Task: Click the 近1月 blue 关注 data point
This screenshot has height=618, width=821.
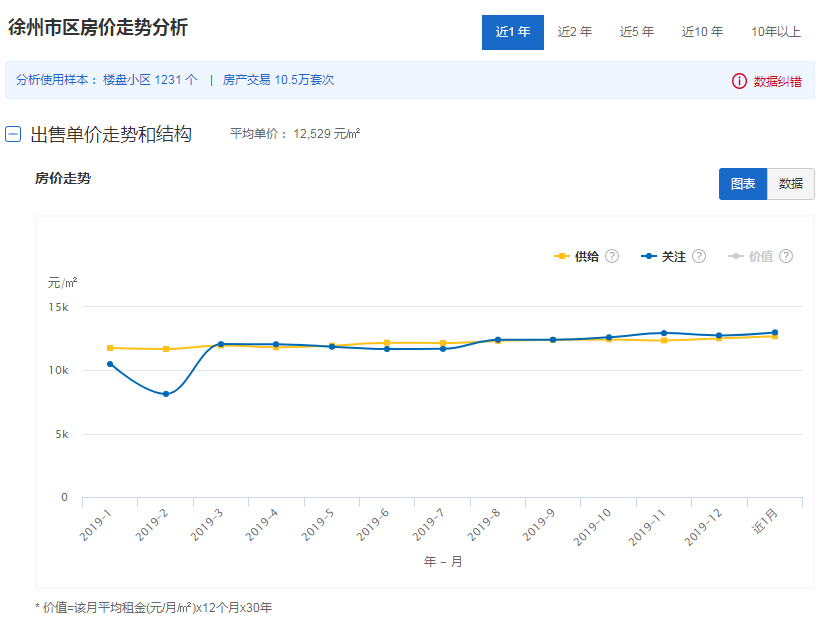Action: pyautogui.click(x=774, y=333)
